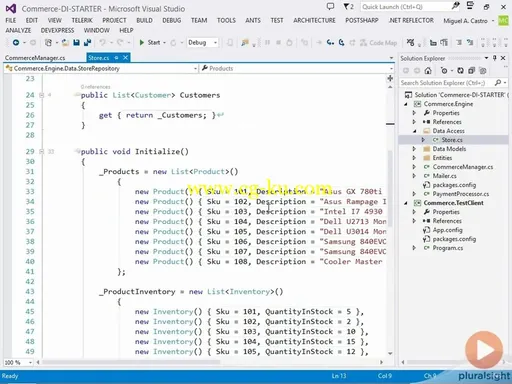Expand the Entities folder
Screen dimensions: 512x384
tap(414, 158)
